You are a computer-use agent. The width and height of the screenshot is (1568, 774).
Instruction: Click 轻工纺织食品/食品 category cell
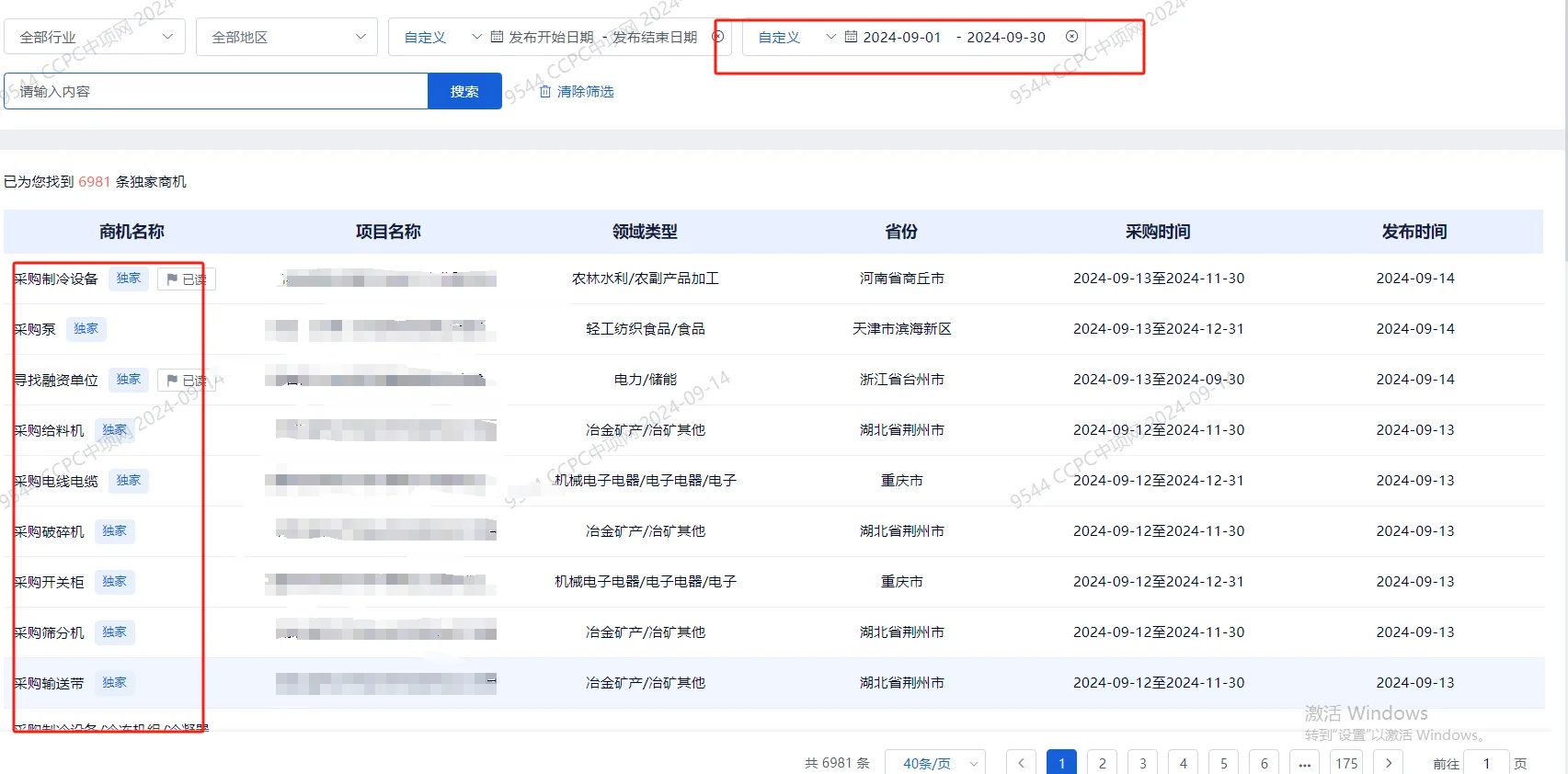click(645, 329)
